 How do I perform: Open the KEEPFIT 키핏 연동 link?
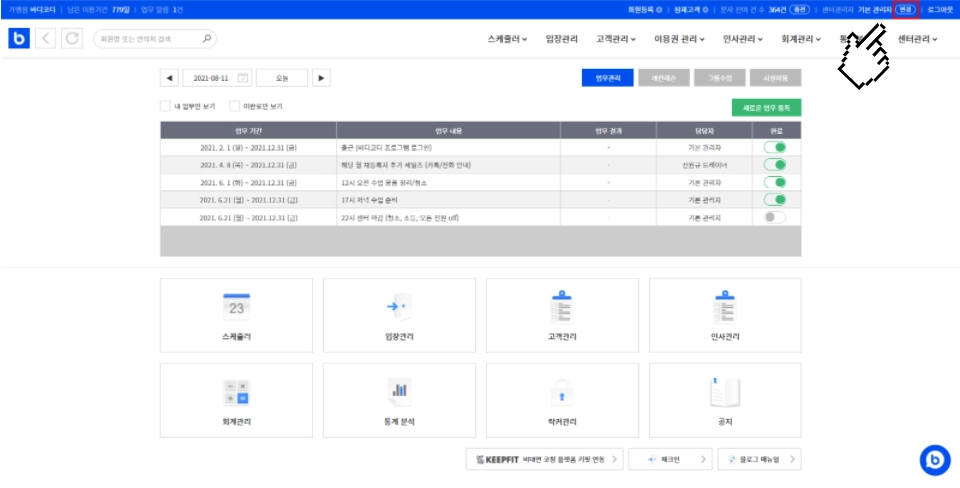[x=545, y=459]
